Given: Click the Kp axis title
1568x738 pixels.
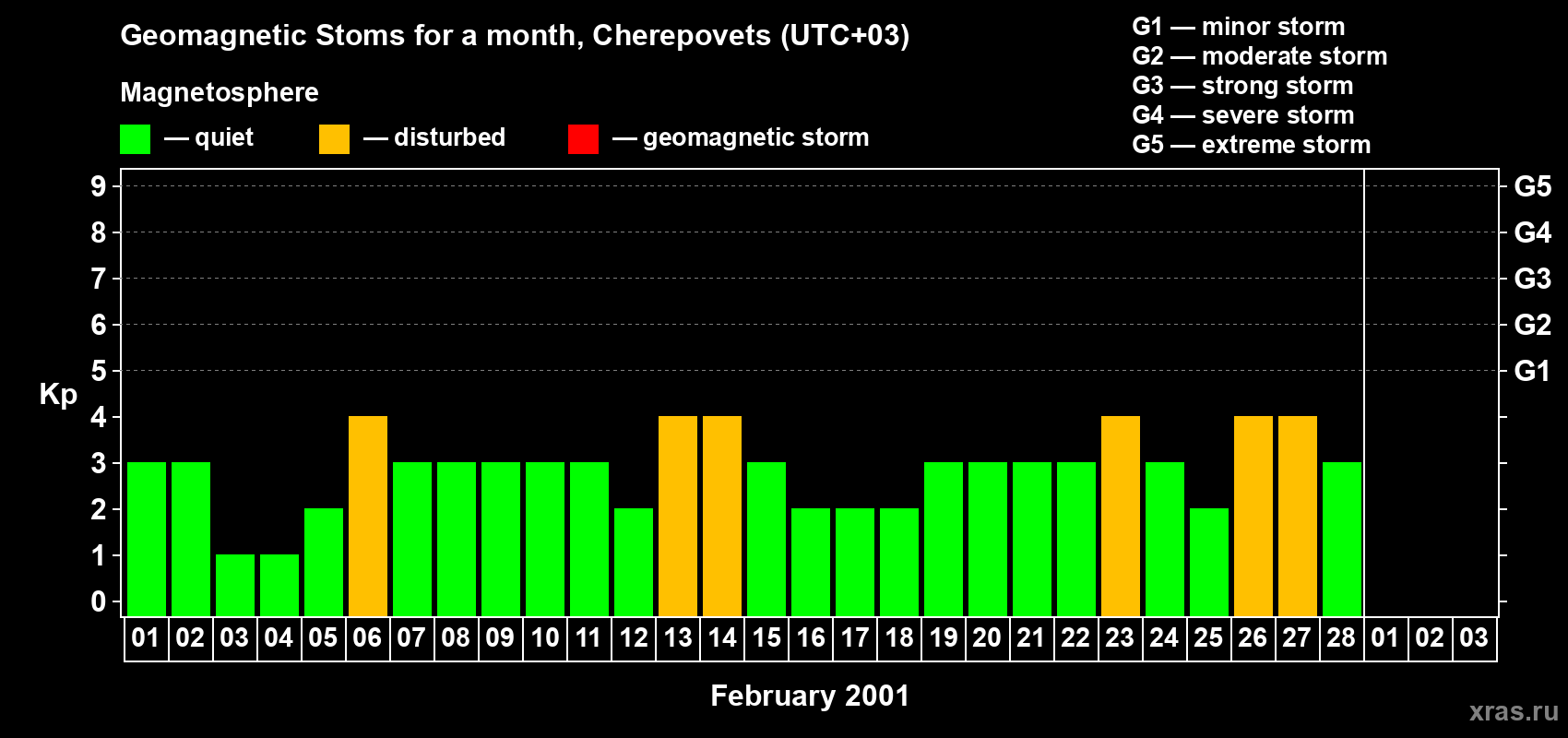Looking at the screenshot, I should 58,394.
